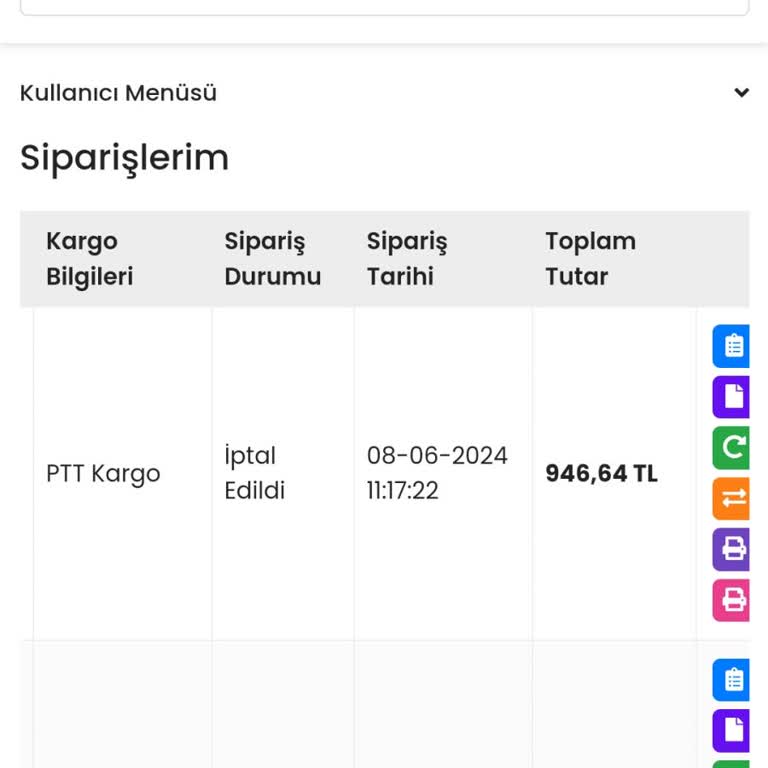Click the Siparişlerim page heading

pyautogui.click(x=124, y=158)
